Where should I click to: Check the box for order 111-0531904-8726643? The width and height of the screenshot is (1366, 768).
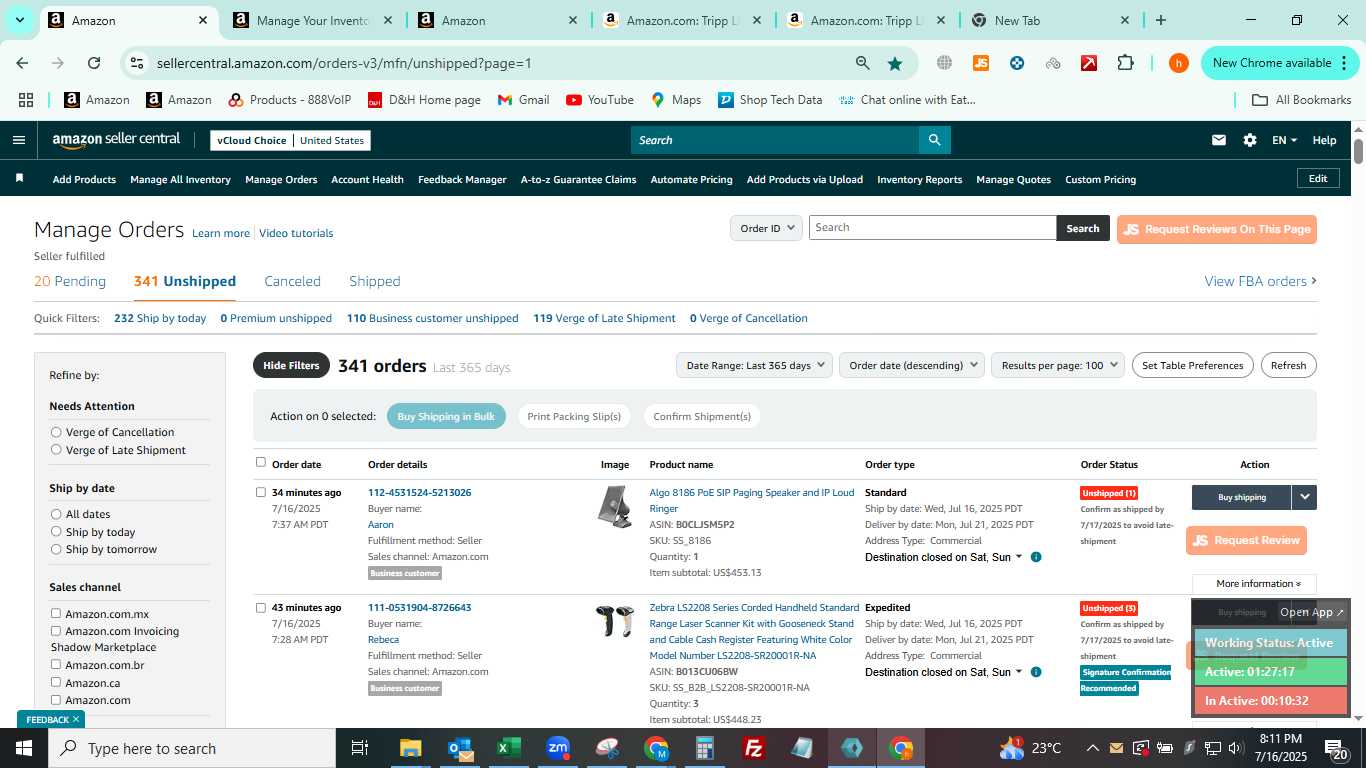click(x=261, y=607)
